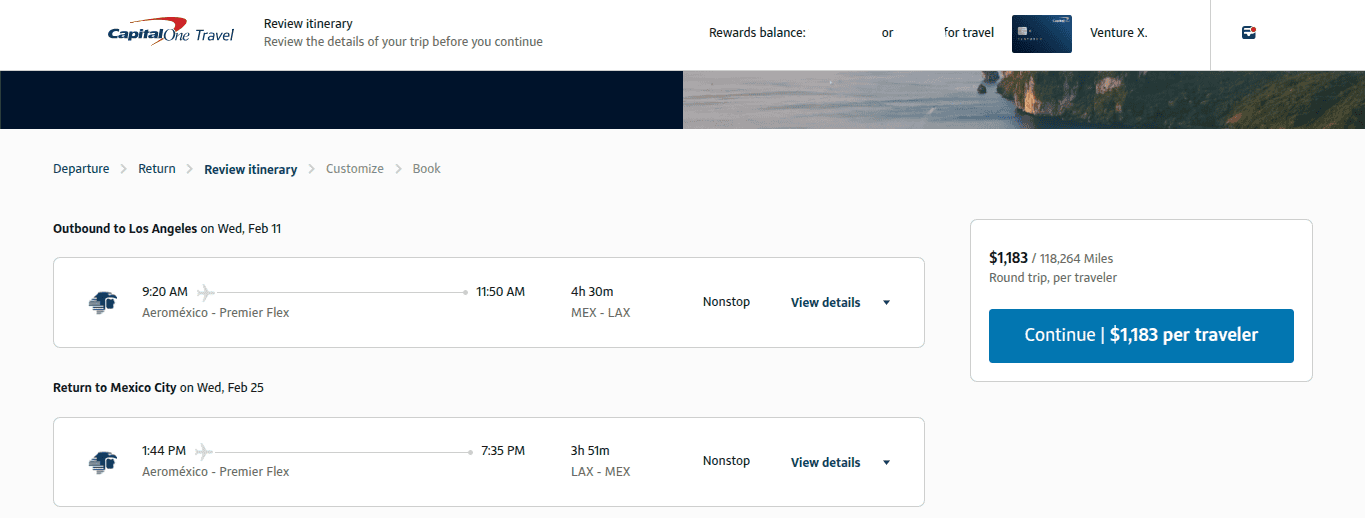Click 4h 30m flight duration

pos(592,292)
